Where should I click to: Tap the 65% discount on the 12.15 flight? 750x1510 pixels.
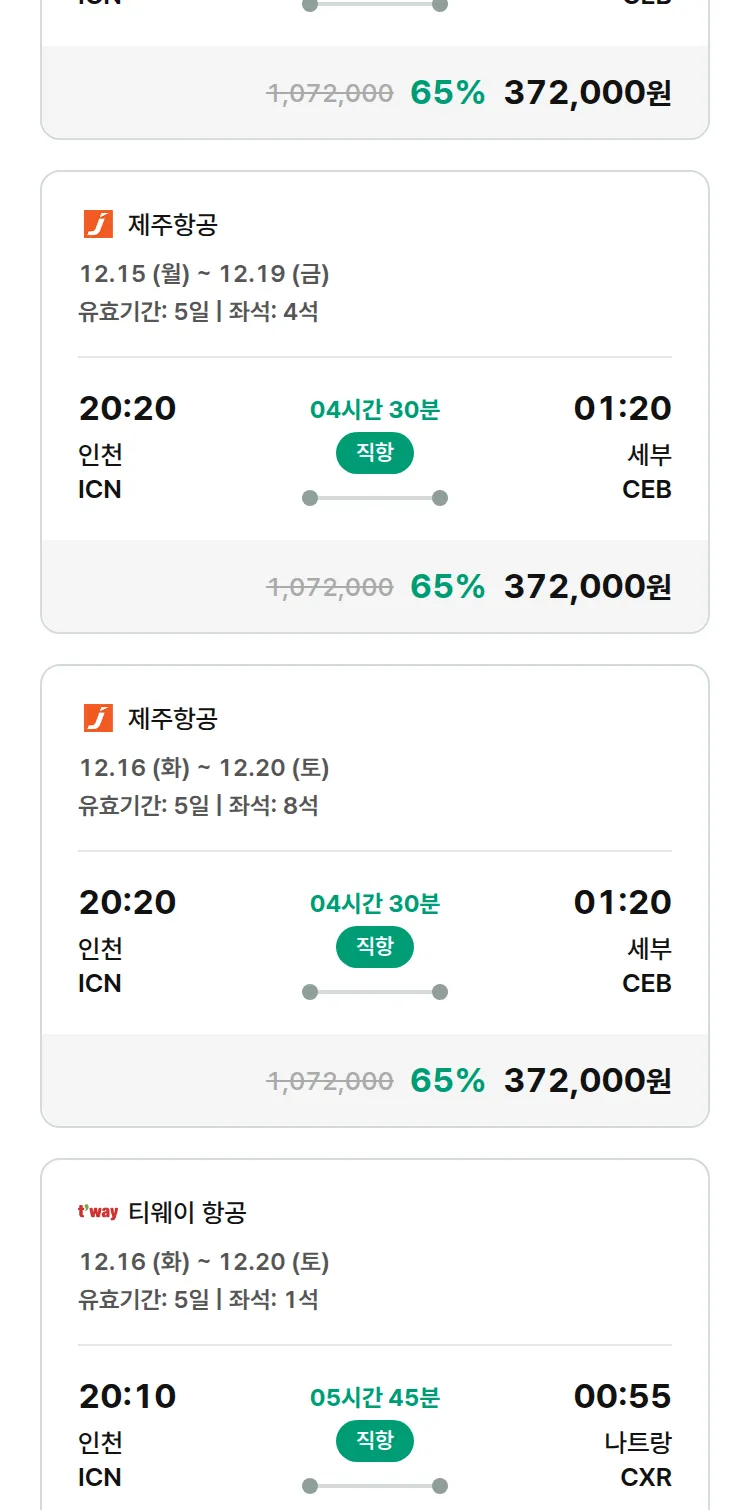[447, 587]
